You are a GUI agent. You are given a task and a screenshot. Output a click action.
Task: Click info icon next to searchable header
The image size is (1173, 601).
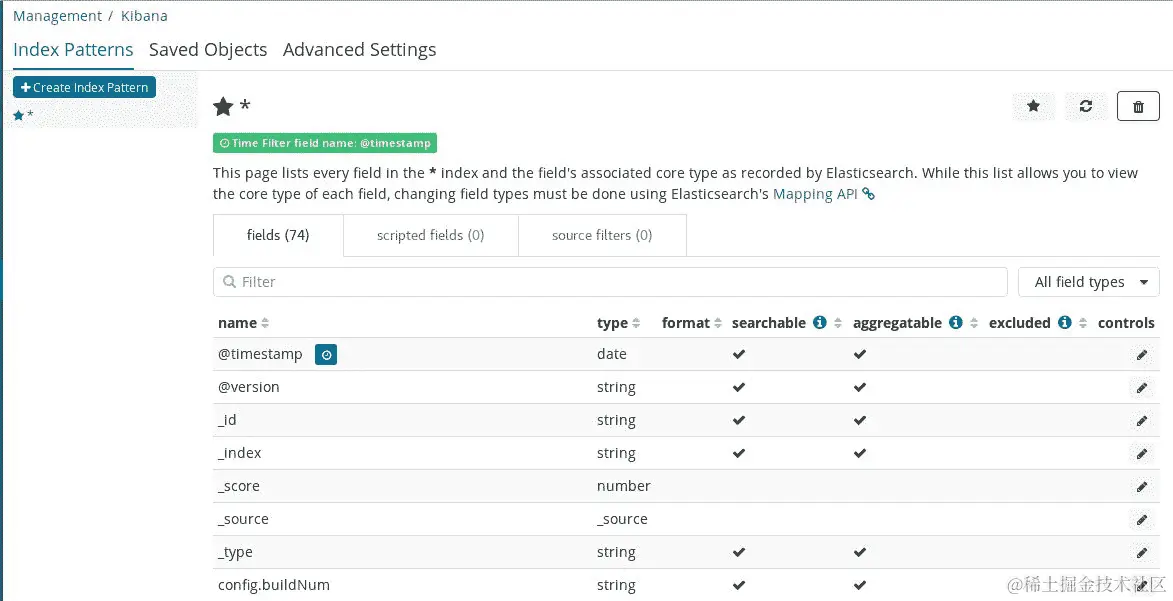(x=820, y=323)
